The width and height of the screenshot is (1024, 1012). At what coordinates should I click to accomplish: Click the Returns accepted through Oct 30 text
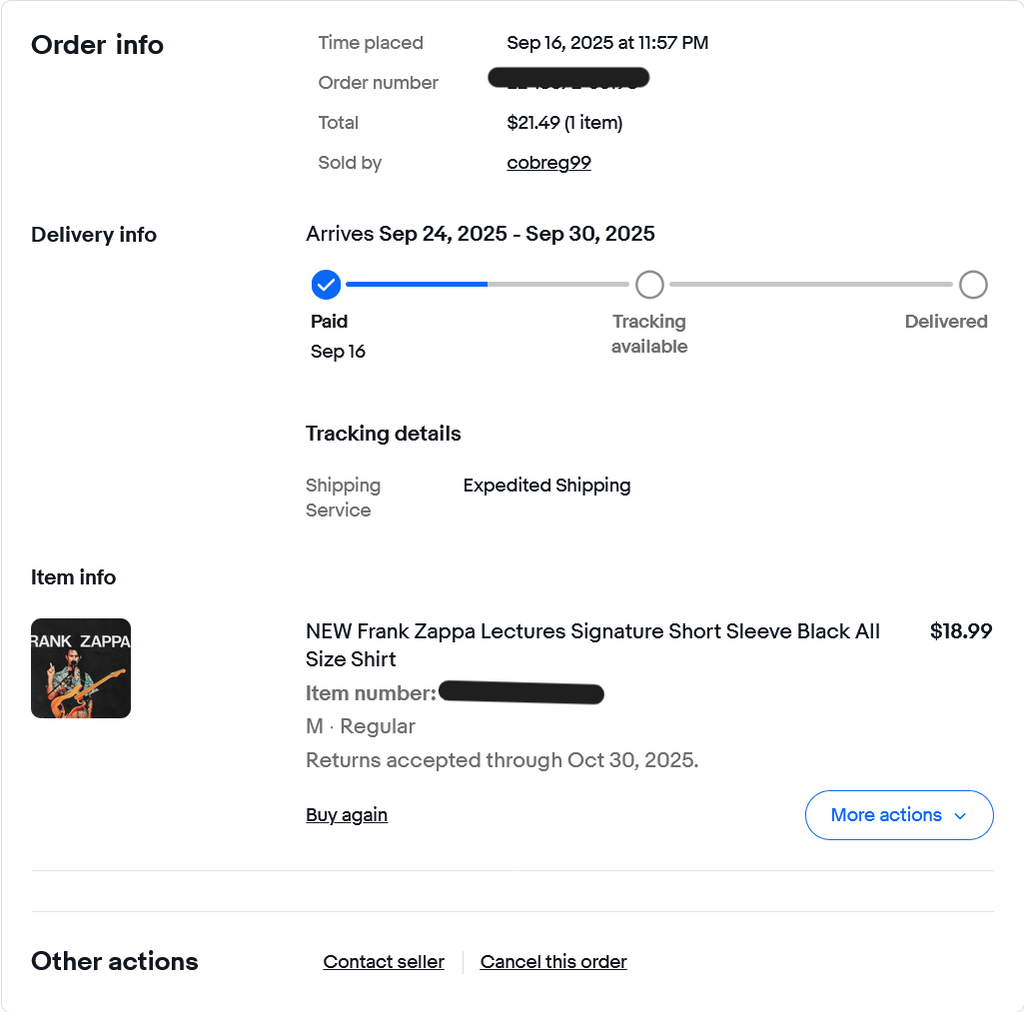point(501,760)
